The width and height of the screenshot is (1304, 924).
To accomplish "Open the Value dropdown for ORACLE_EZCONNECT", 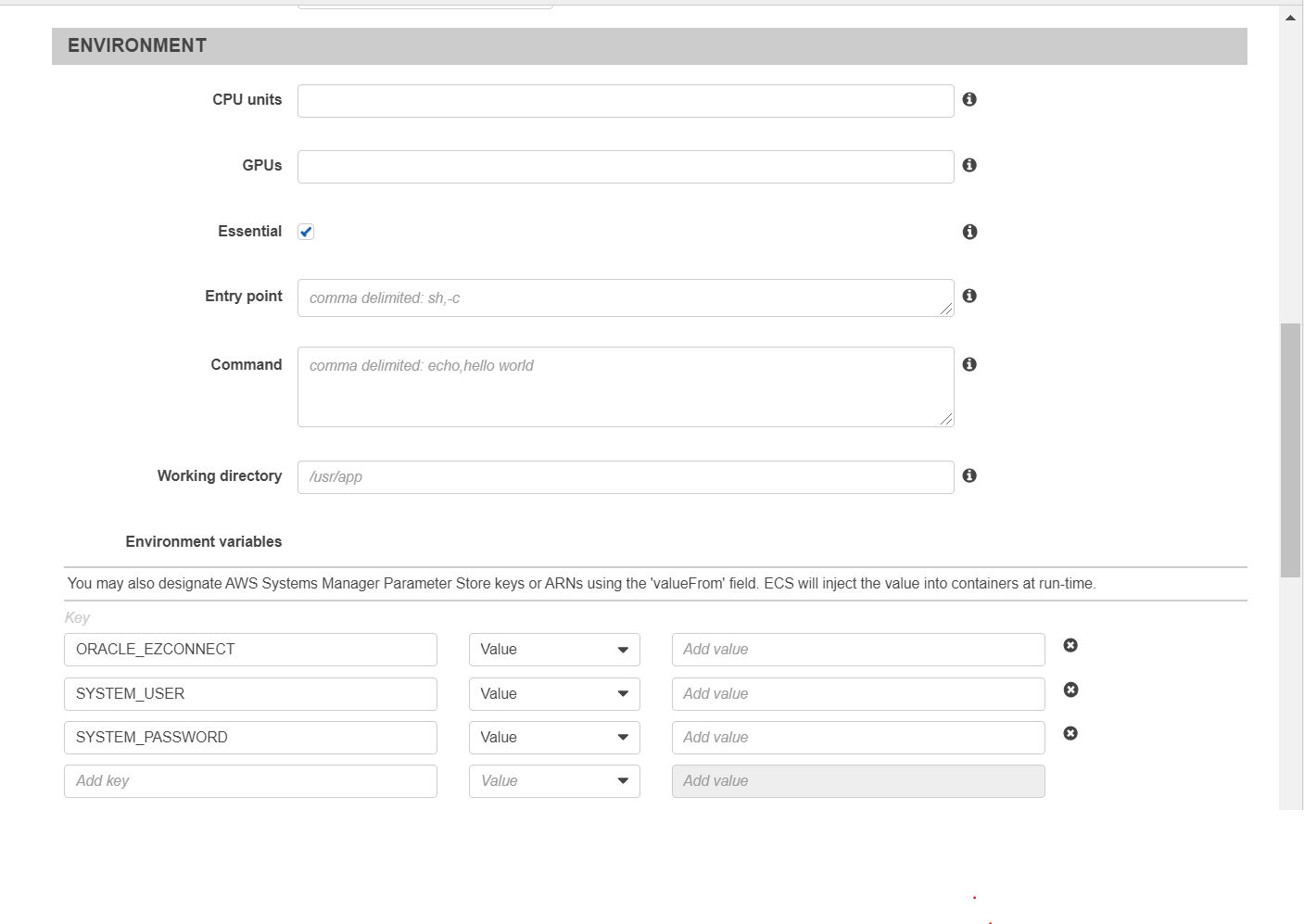I will [554, 650].
